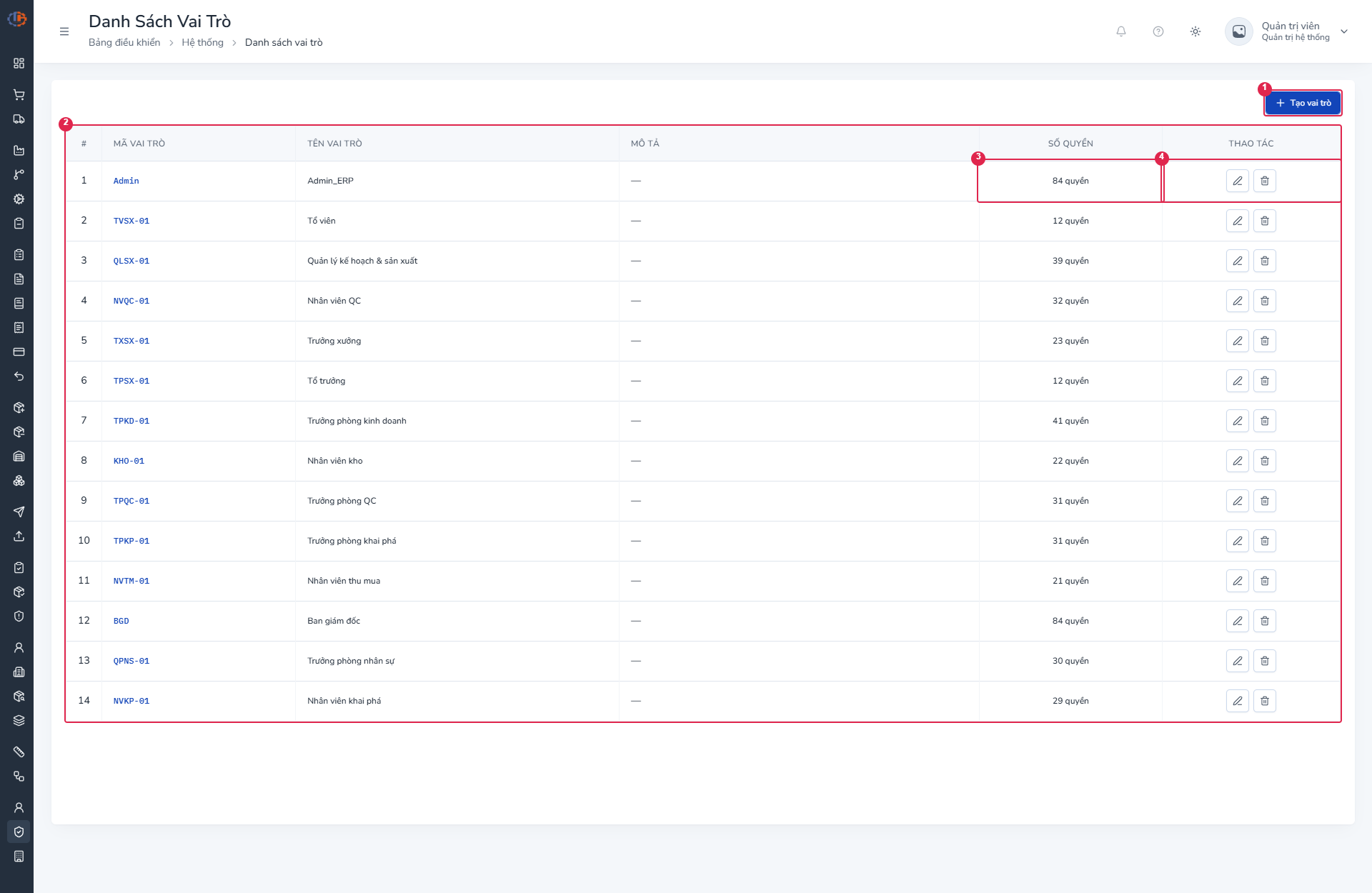The width and height of the screenshot is (1372, 893).
Task: Click the company logo at top left
Action: 17,19
